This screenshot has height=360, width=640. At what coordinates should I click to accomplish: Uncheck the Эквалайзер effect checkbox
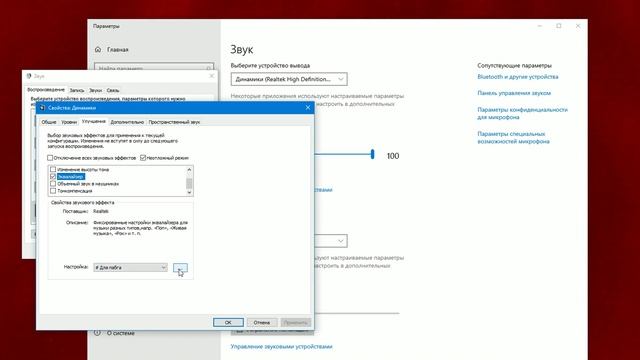53,176
